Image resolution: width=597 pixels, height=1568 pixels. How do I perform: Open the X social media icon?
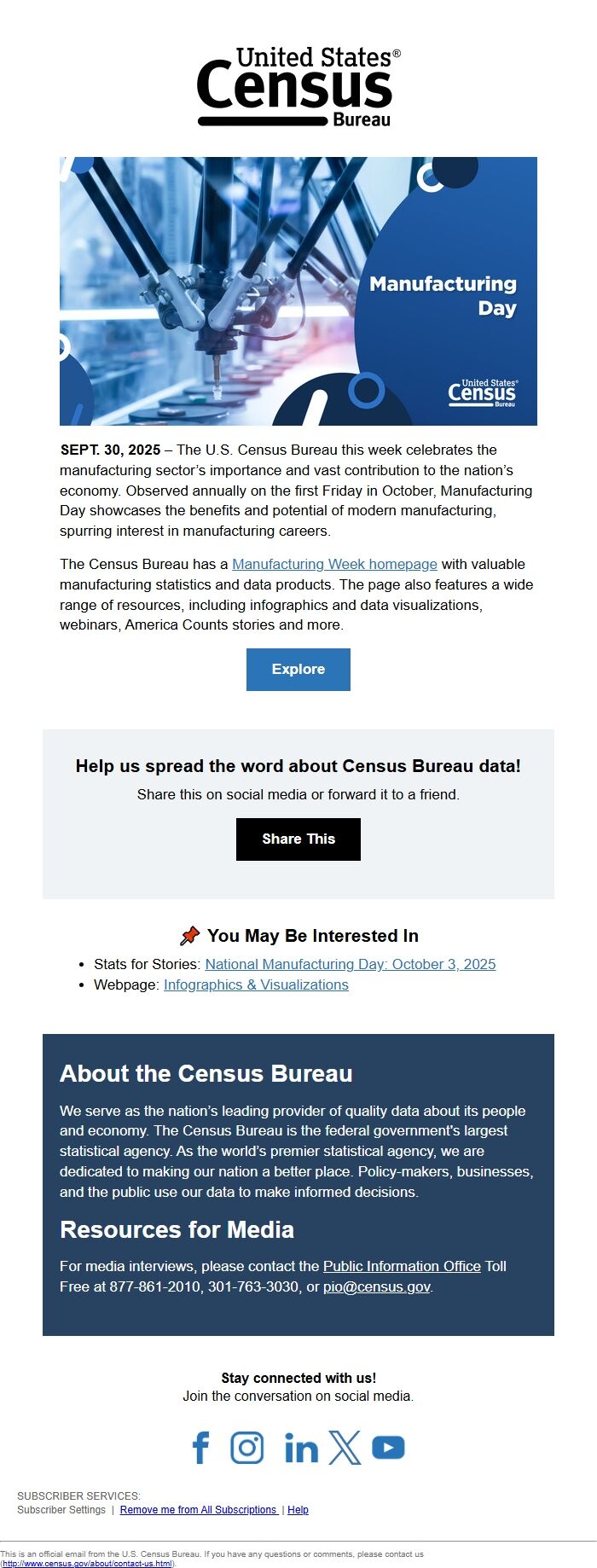345,1448
